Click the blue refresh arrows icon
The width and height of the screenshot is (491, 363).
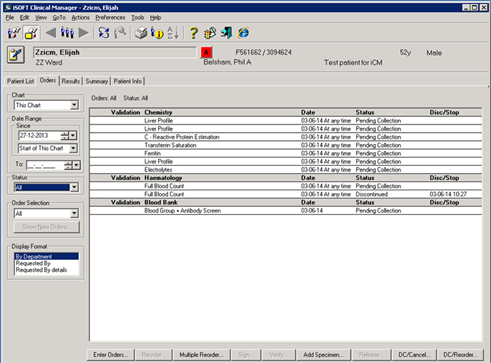pyautogui.click(x=104, y=33)
